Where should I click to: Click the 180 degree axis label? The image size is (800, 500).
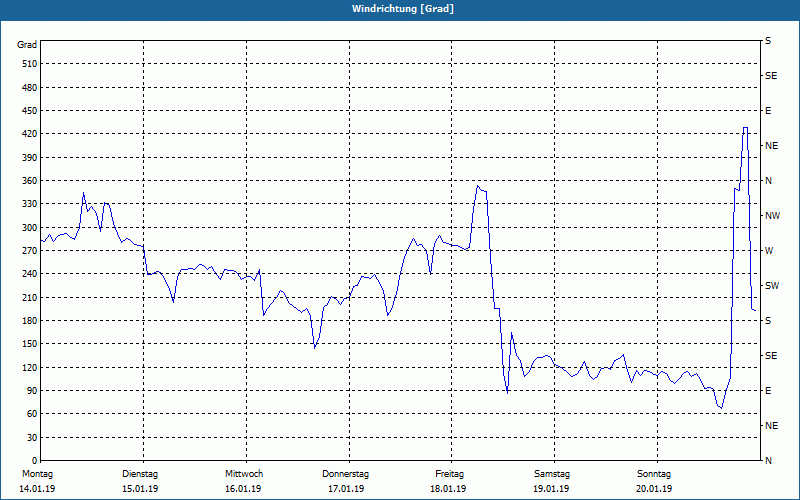tap(30, 321)
